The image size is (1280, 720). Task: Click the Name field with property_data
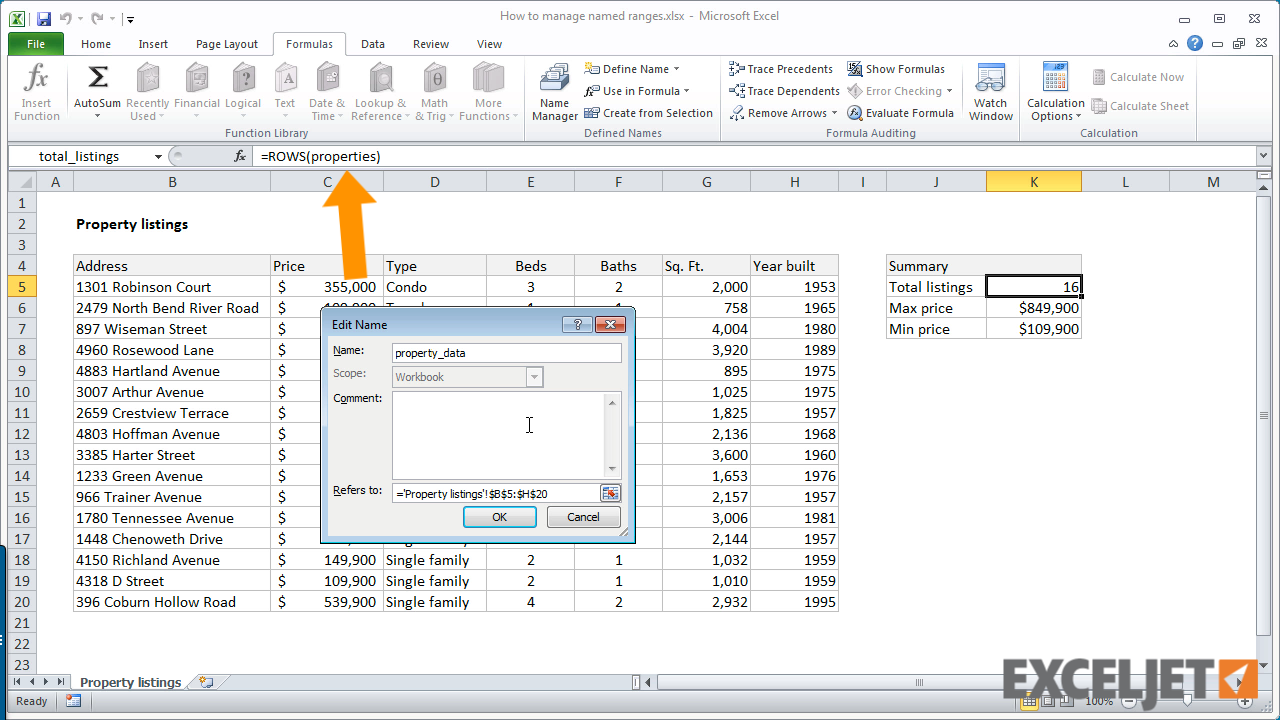click(507, 352)
